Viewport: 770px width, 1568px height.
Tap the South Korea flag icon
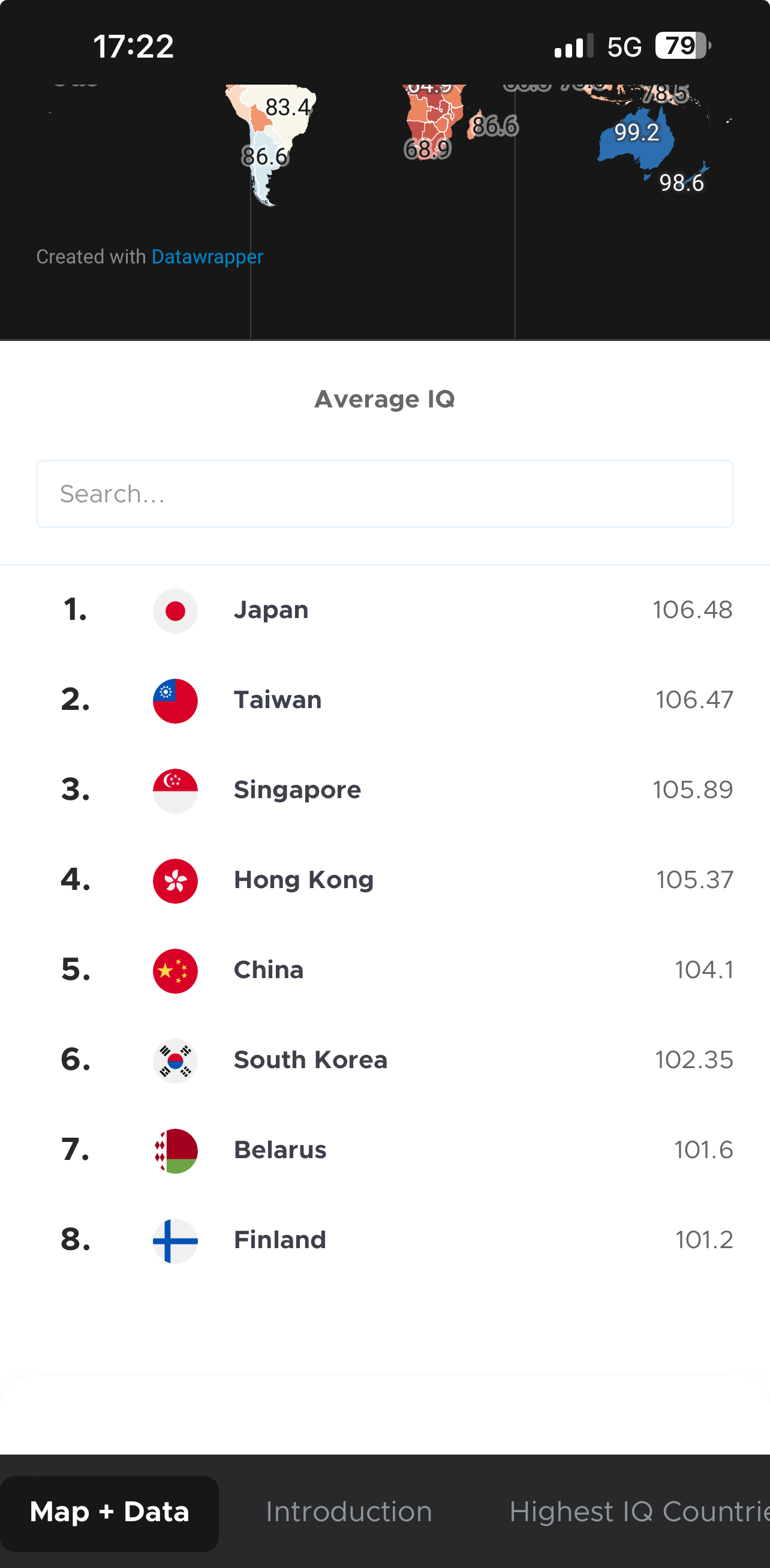coord(175,1061)
